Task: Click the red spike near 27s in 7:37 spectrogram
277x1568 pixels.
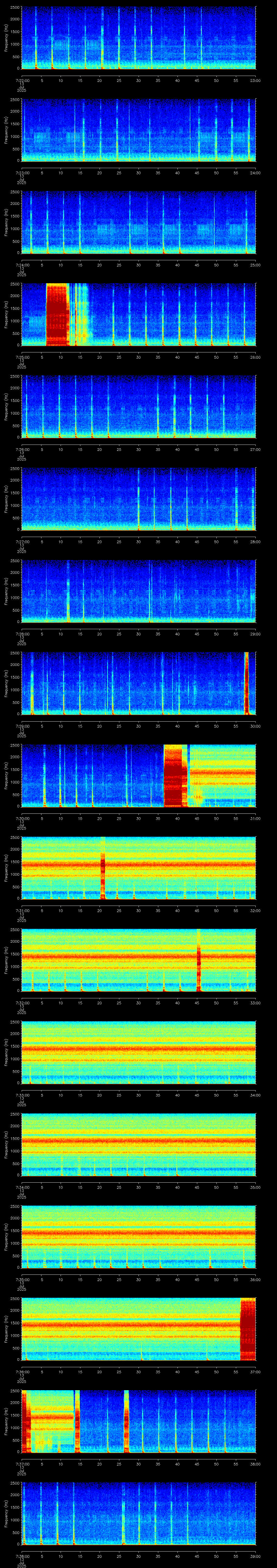Action: [x=127, y=1421]
